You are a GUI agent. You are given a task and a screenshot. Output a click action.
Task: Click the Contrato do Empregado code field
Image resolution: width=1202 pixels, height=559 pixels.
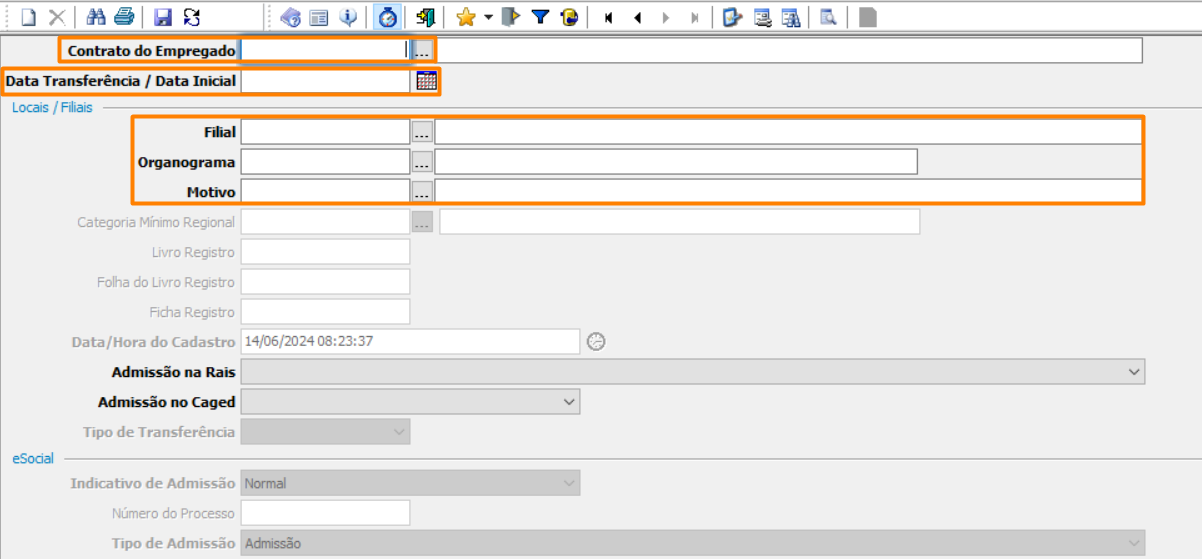point(325,50)
